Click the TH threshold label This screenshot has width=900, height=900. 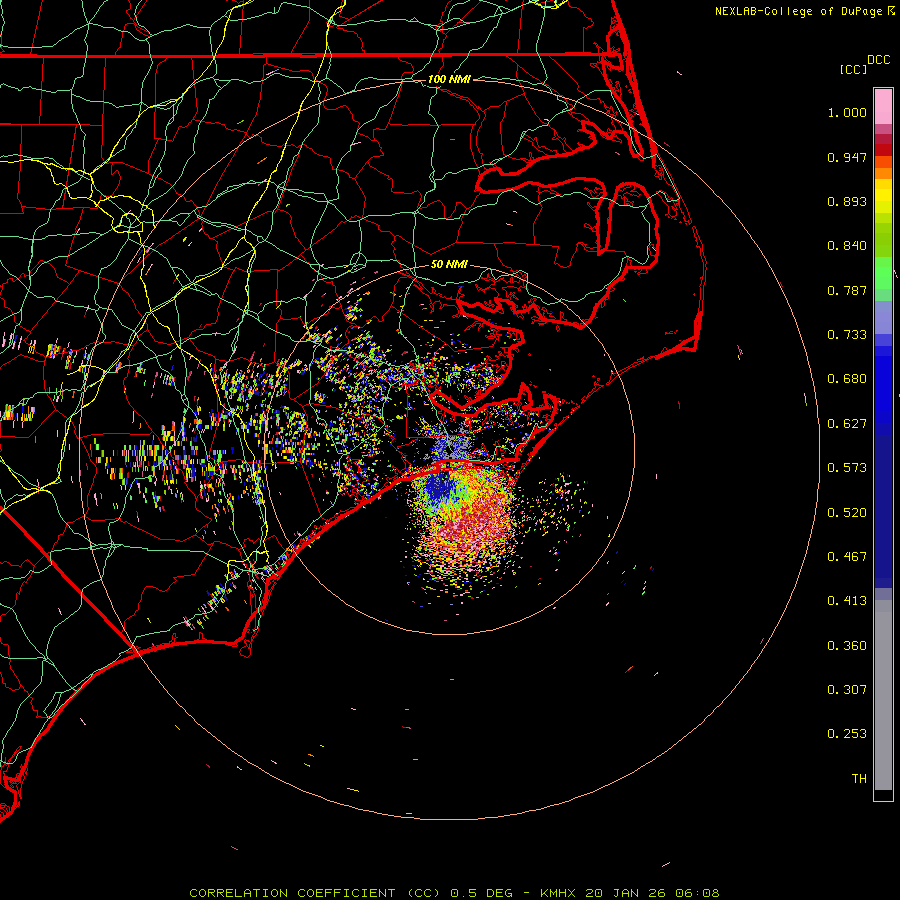click(x=859, y=779)
